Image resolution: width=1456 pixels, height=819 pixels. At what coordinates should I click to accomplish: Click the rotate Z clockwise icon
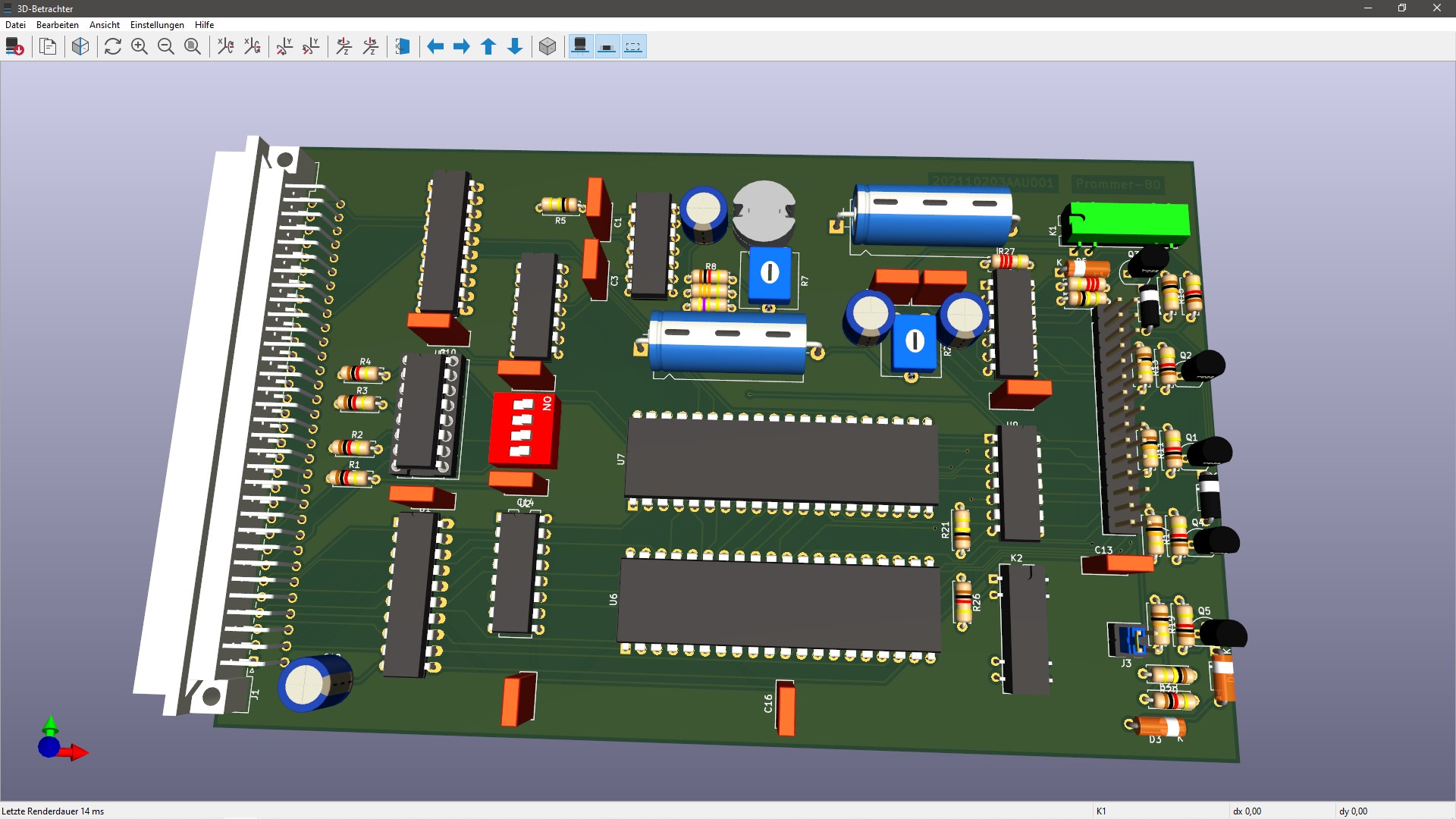pos(344,47)
